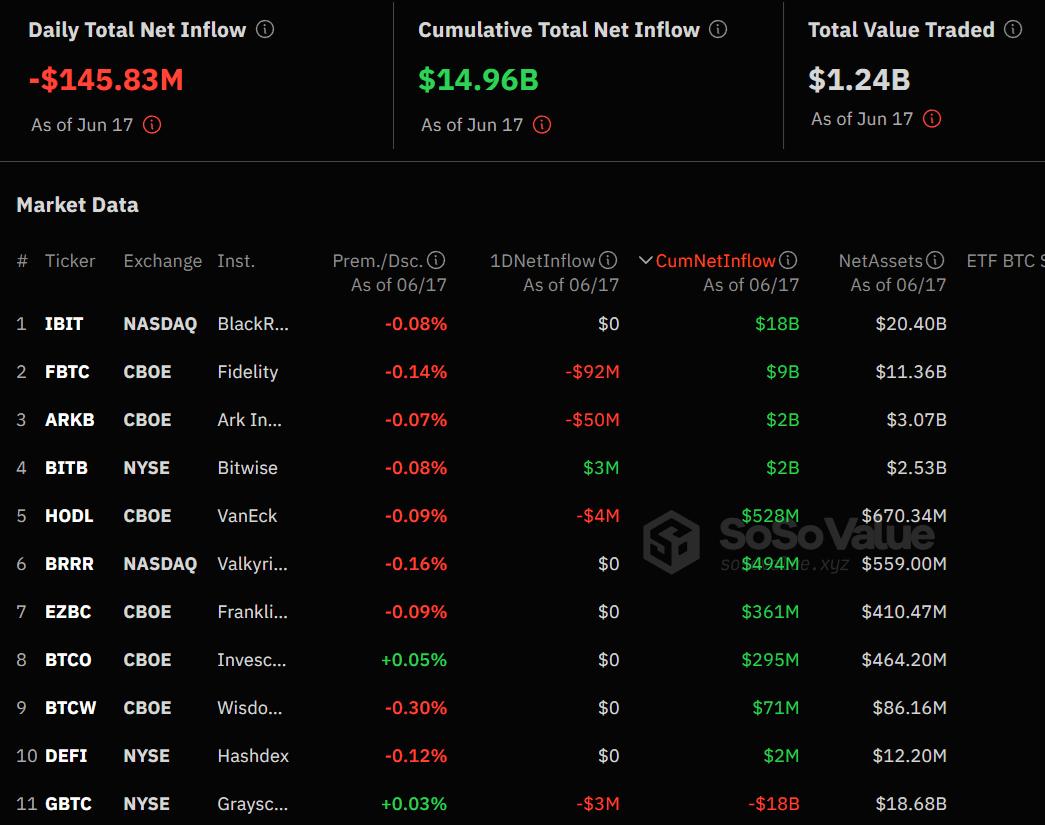Select BTCW discount -0.30%

click(x=416, y=708)
